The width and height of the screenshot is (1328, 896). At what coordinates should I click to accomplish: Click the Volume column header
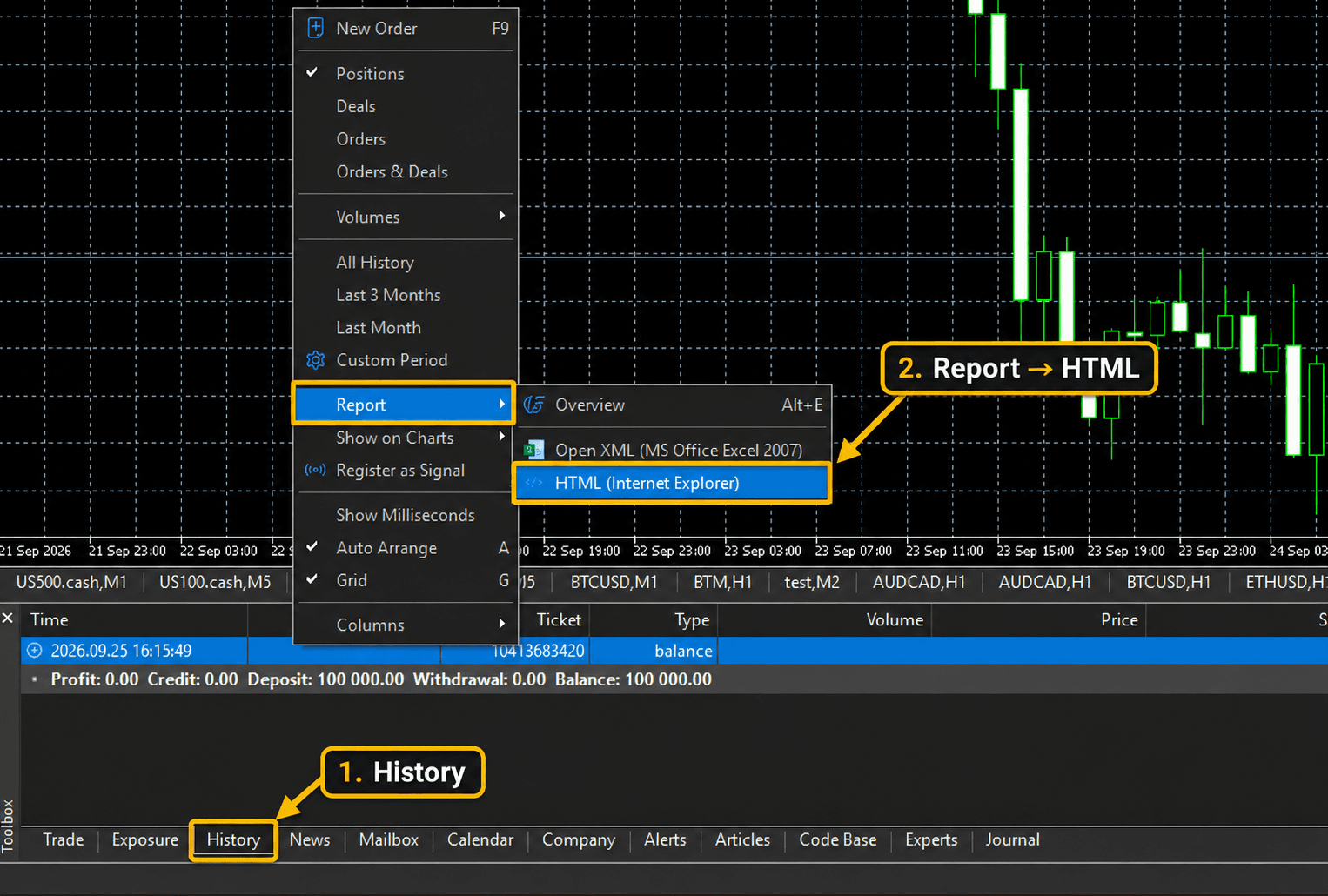[824, 619]
